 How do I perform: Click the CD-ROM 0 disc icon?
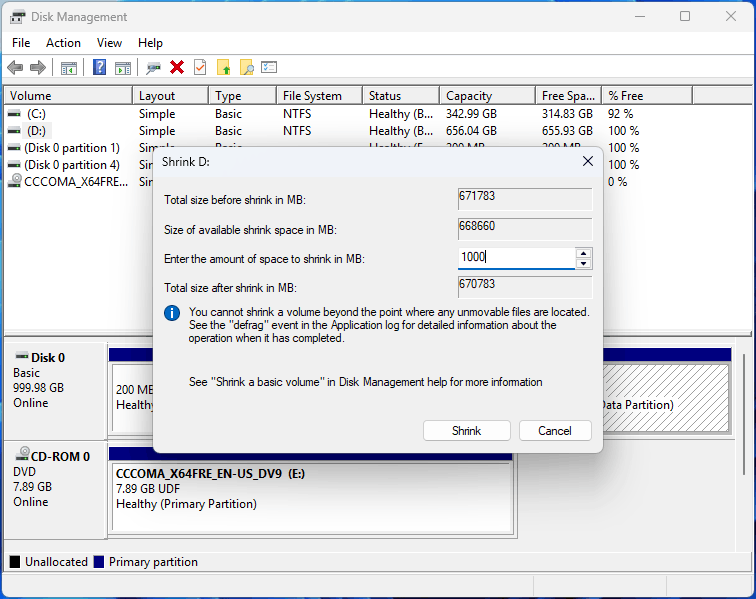[x=22, y=453]
